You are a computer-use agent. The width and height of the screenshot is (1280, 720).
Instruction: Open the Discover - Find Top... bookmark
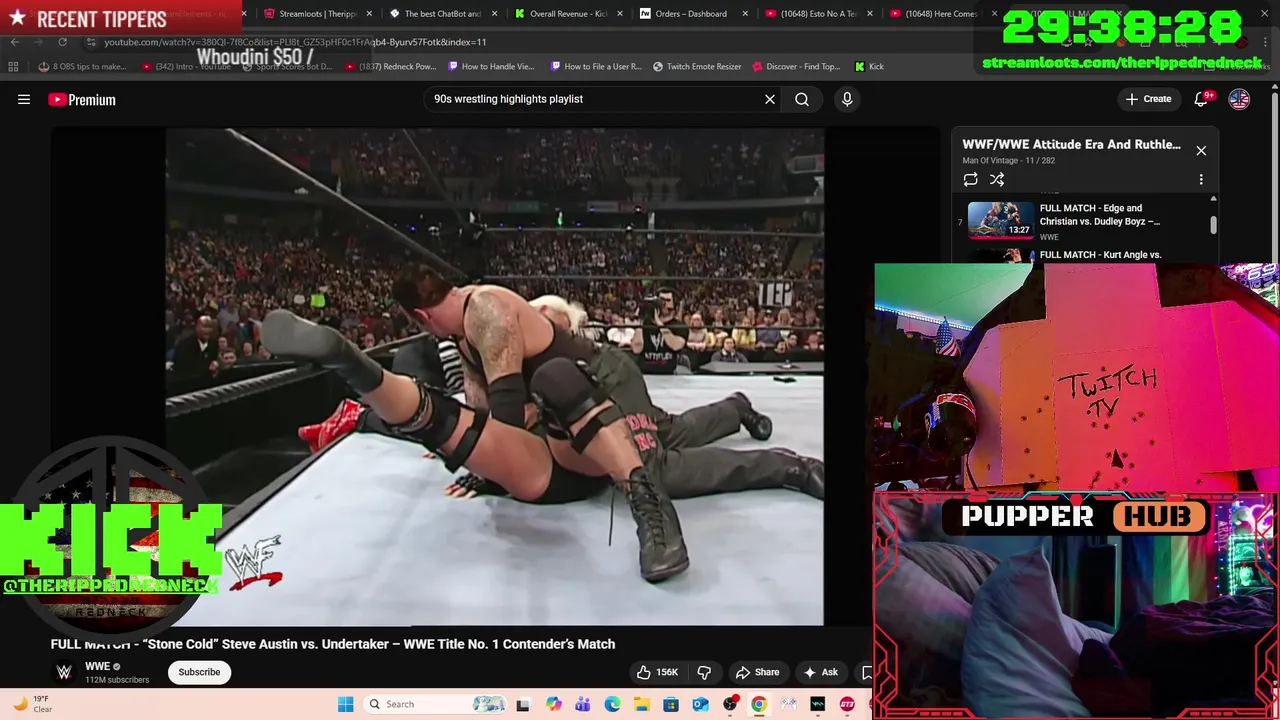pyautogui.click(x=795, y=66)
